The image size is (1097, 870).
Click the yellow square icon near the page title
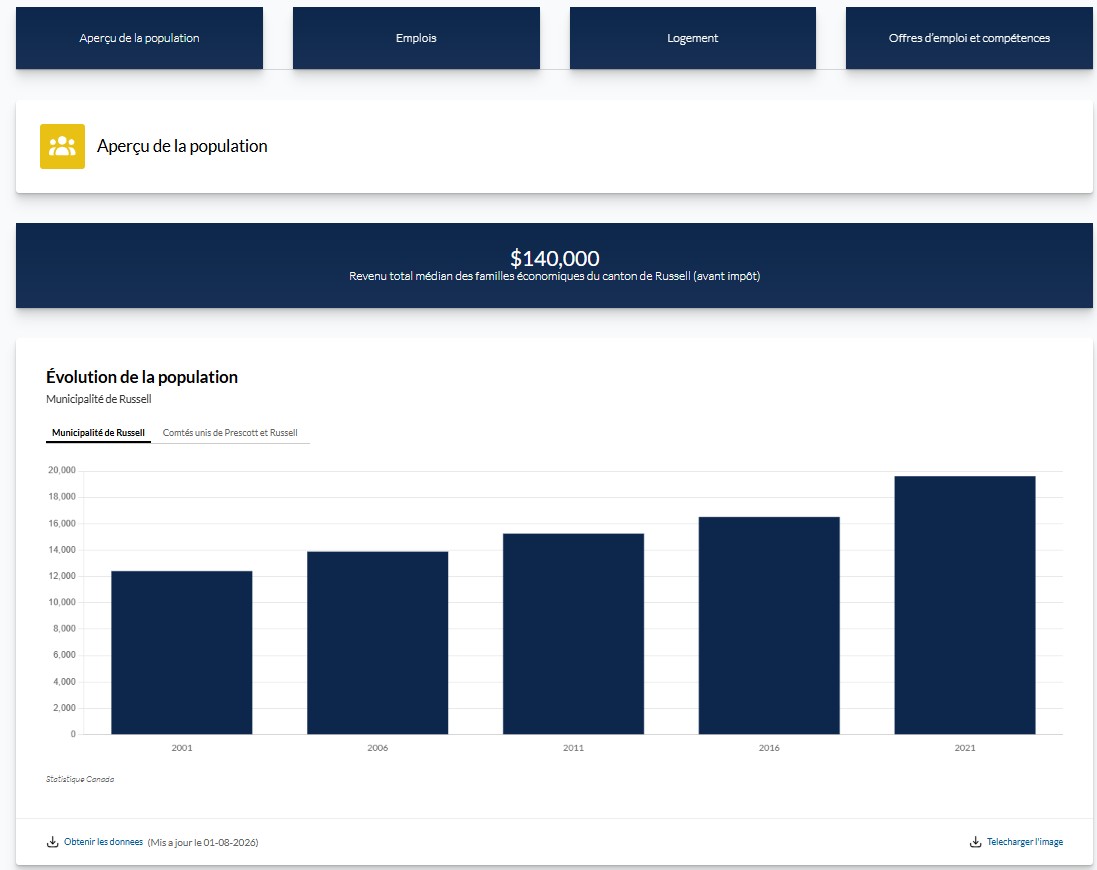point(62,146)
